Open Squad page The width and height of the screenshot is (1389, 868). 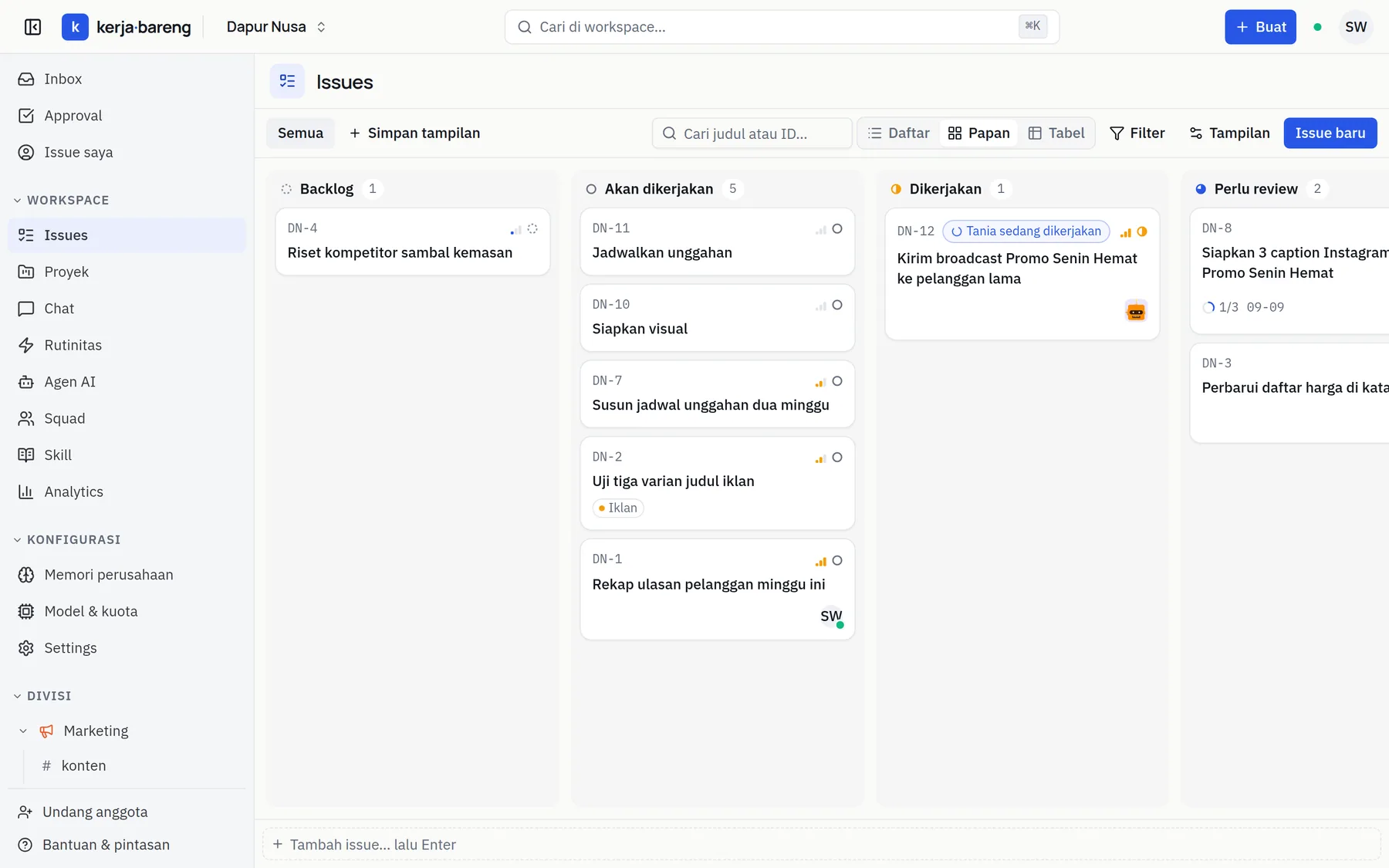pyautogui.click(x=127, y=418)
